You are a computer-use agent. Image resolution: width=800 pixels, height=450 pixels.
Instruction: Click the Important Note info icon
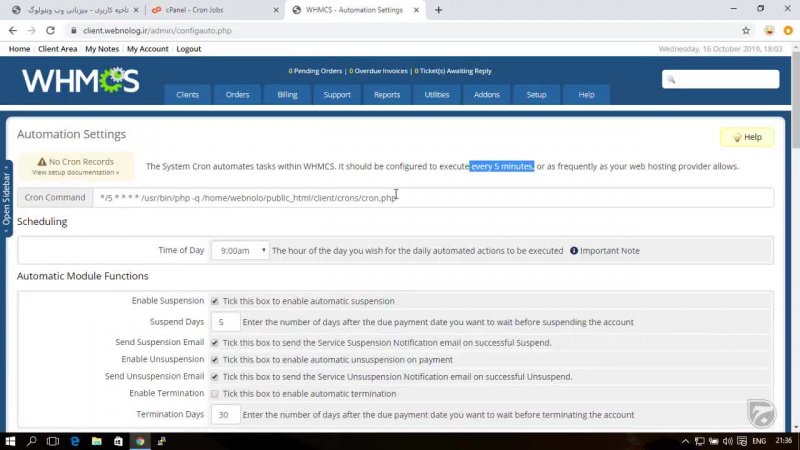[574, 251]
